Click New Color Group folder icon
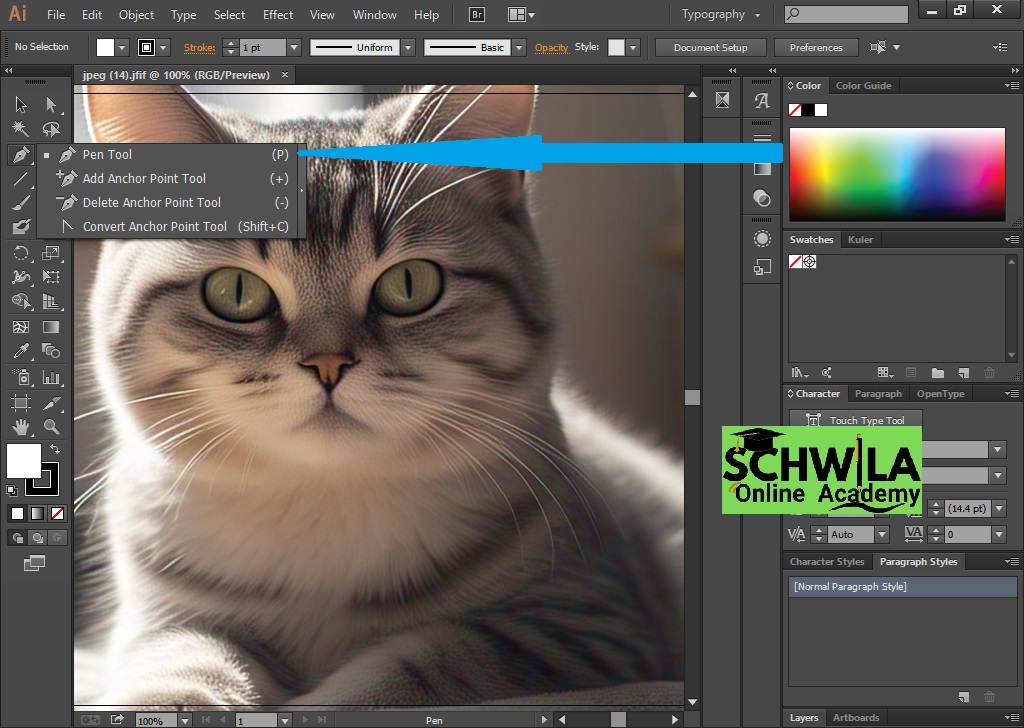 pos(938,373)
